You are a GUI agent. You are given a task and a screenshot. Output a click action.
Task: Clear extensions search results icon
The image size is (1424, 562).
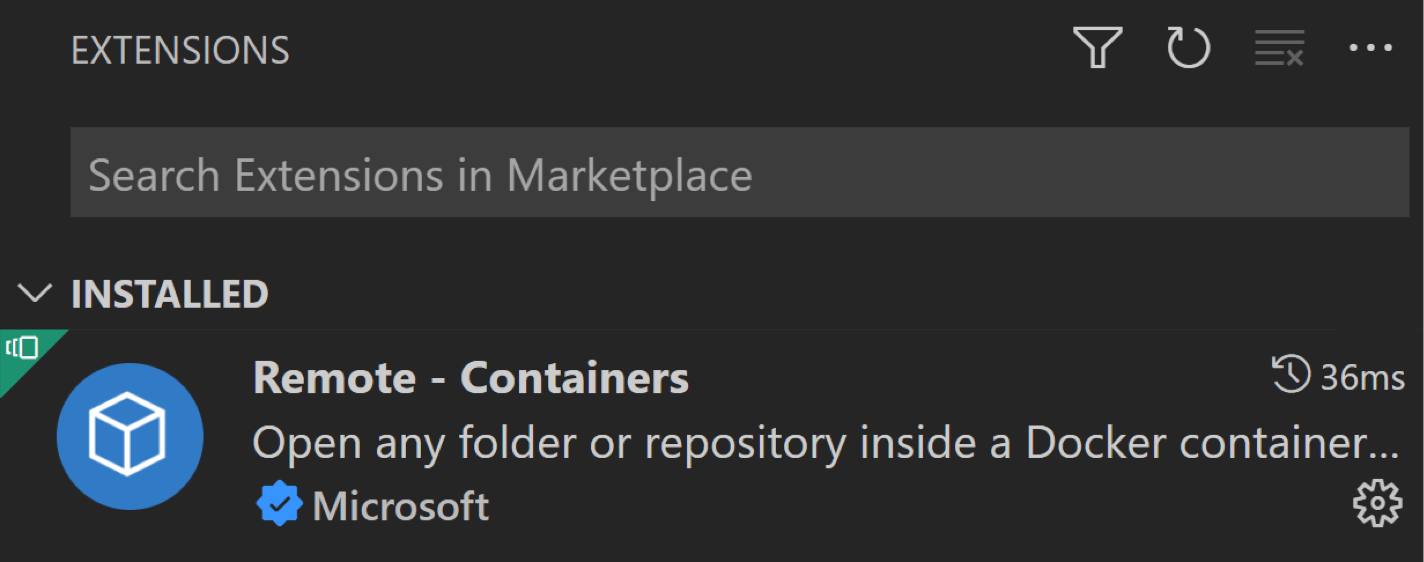[1279, 48]
